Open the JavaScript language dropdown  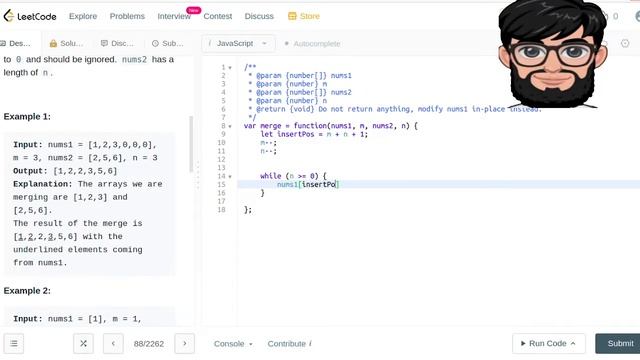pyautogui.click(x=238, y=43)
